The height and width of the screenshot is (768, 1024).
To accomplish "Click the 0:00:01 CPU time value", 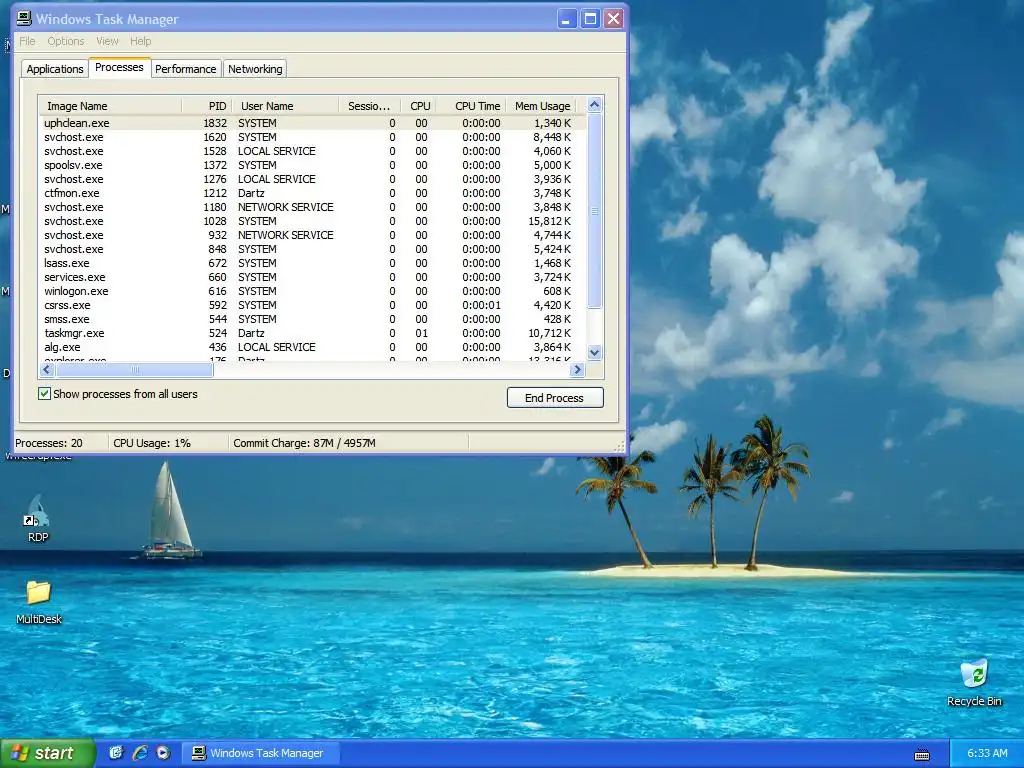I will tap(481, 306).
